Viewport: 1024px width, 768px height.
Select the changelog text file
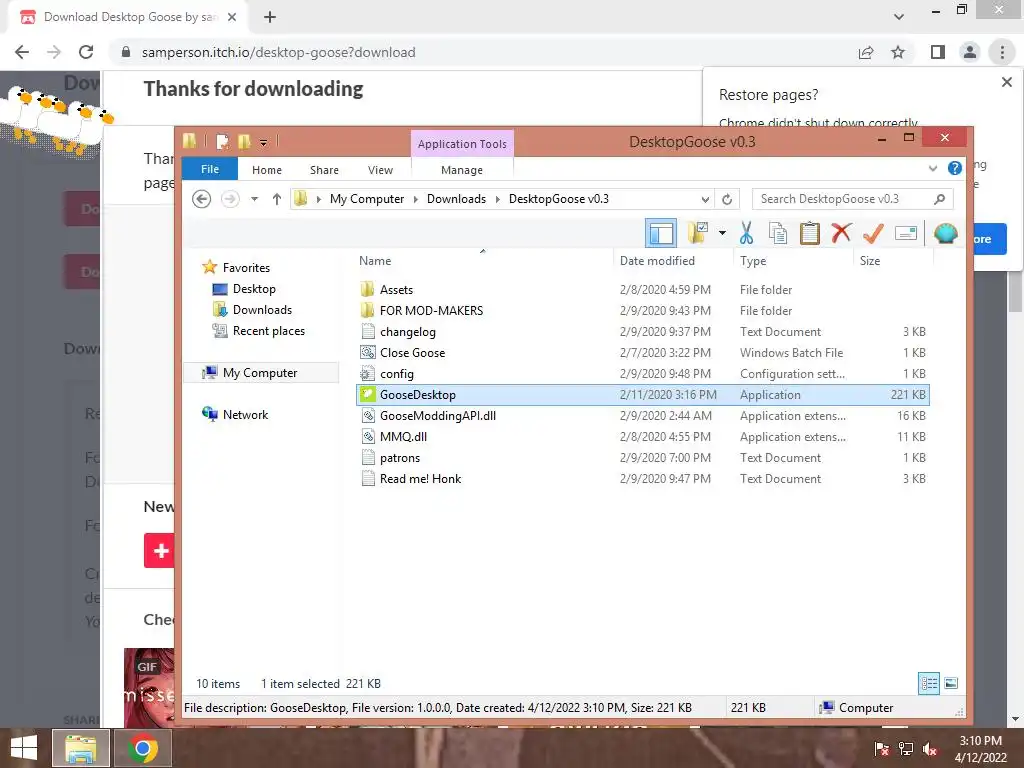coord(643,331)
